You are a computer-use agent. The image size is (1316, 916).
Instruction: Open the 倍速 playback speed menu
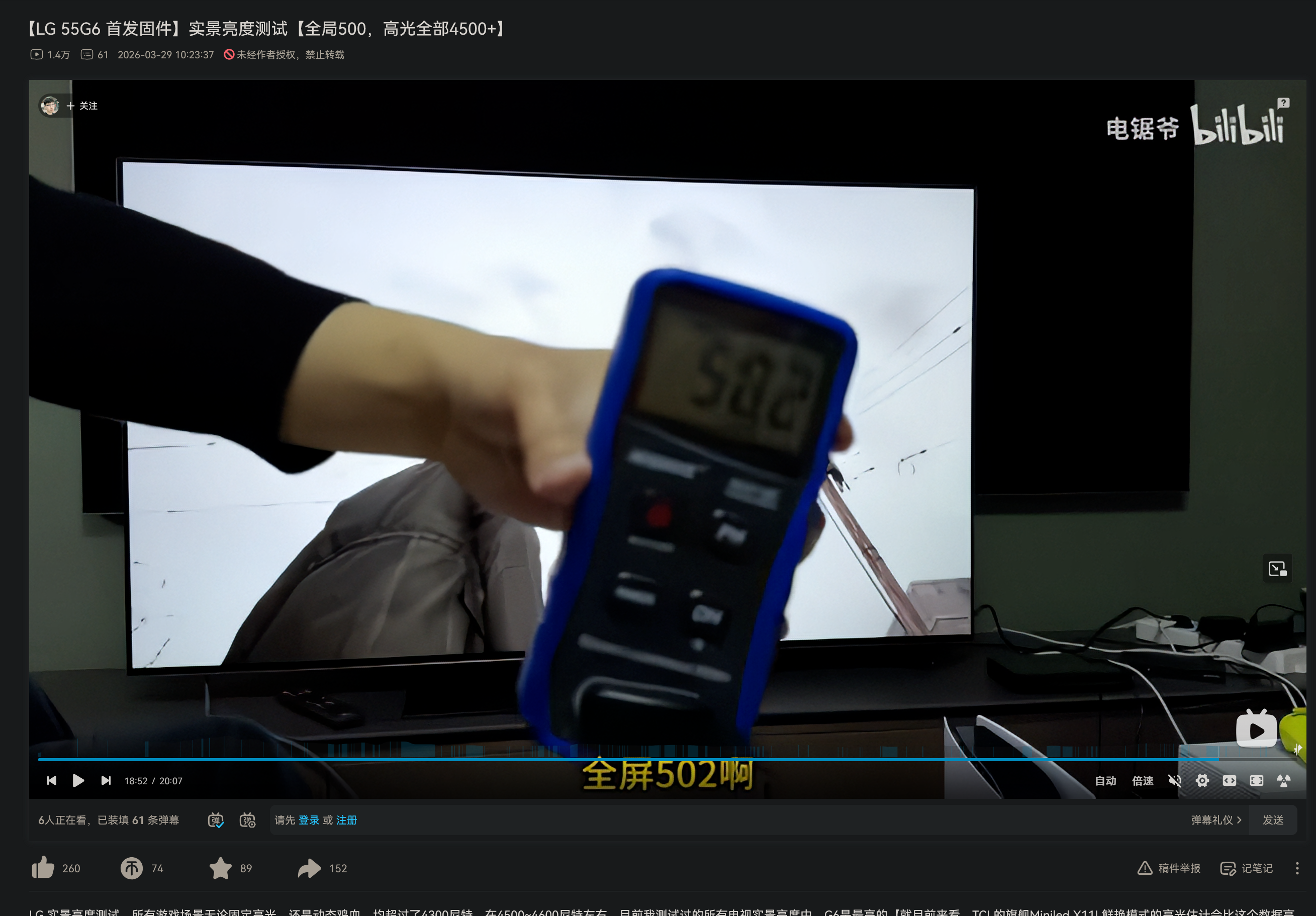[1143, 781]
